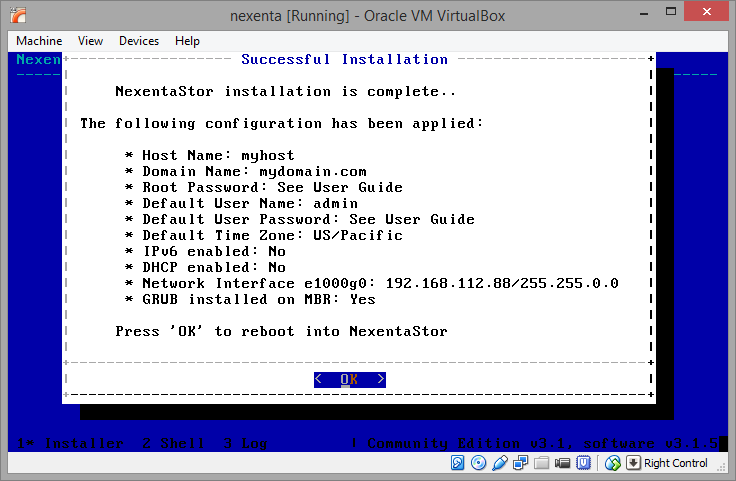Viewport: 736px width, 481px height.
Task: Click the Community Edition v3.1 status text
Action: point(543,443)
